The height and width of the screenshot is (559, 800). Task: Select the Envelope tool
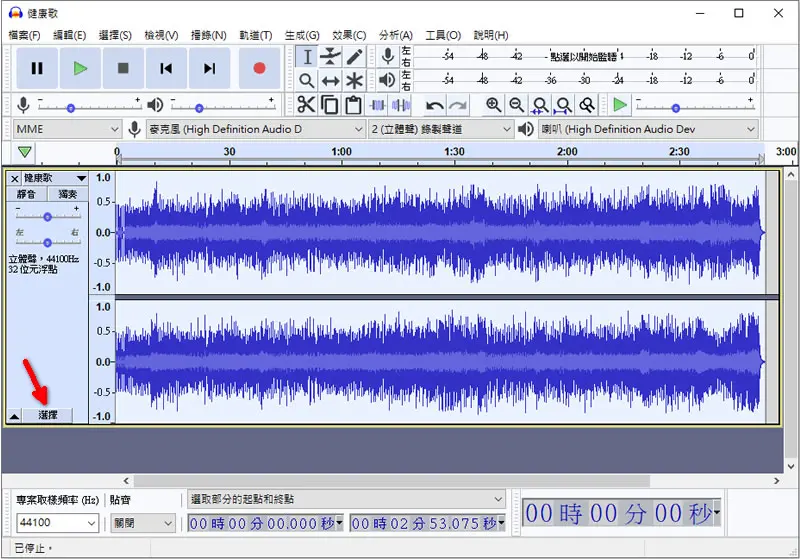pyautogui.click(x=330, y=57)
